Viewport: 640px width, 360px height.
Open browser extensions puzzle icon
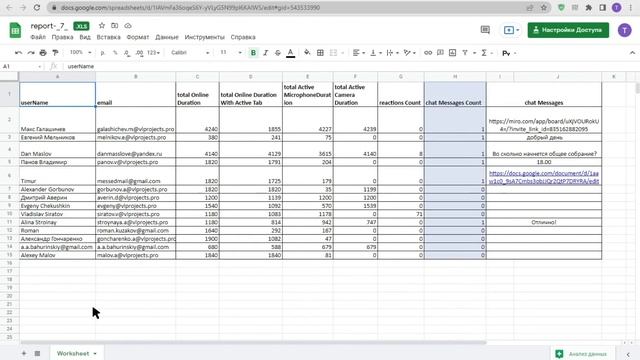click(x=589, y=7)
